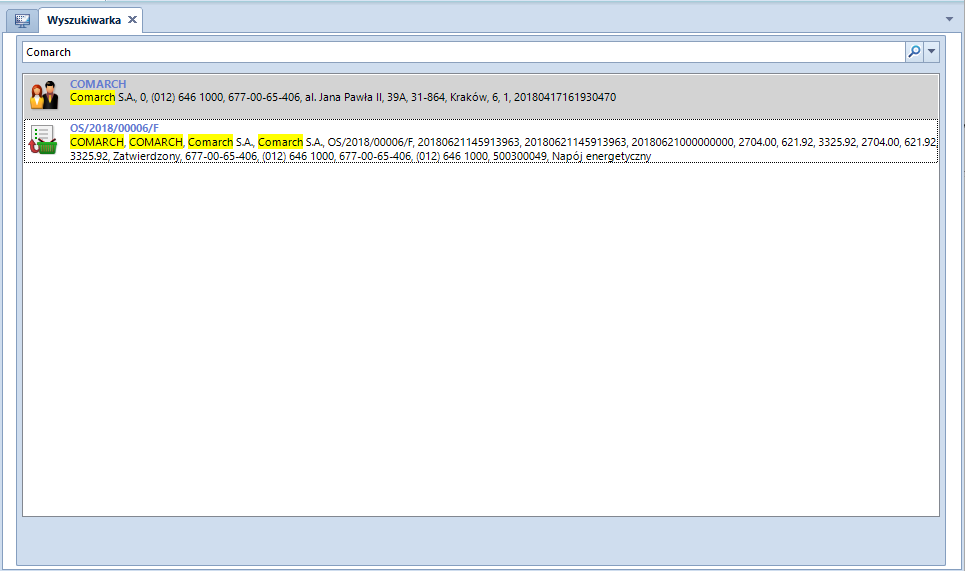Close the Wyszukiwarka tab
The image size is (965, 571).
(x=132, y=20)
